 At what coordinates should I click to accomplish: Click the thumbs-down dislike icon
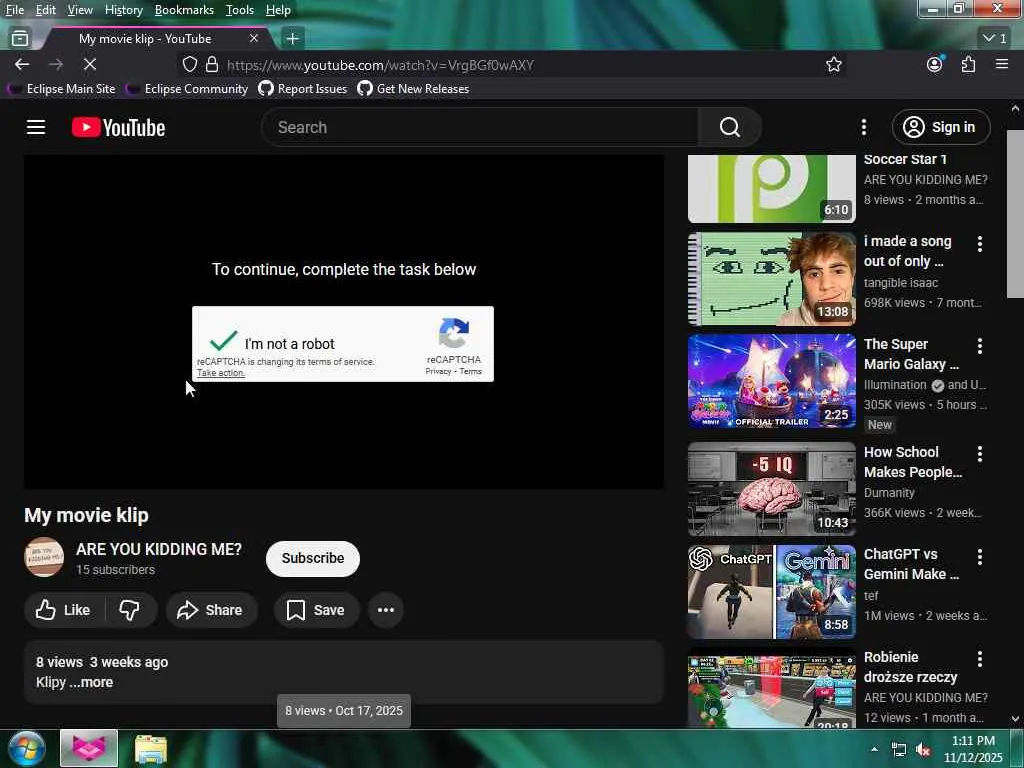(129, 610)
